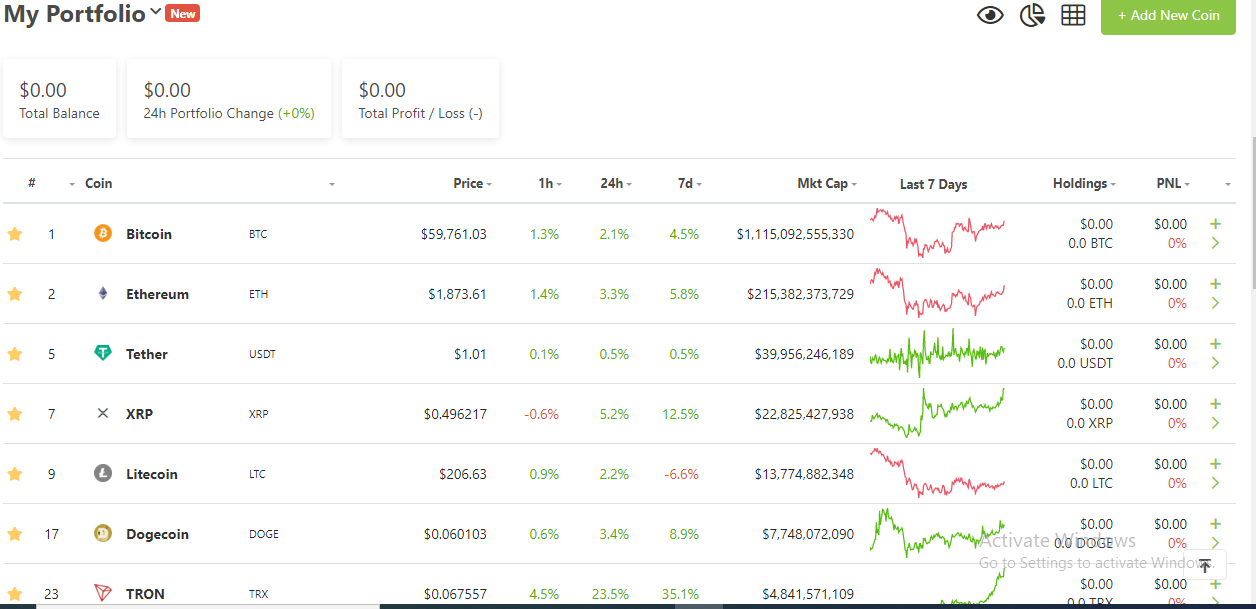Expand the Bitcoin row chevron arrow
The width and height of the screenshot is (1256, 609).
click(x=1215, y=243)
